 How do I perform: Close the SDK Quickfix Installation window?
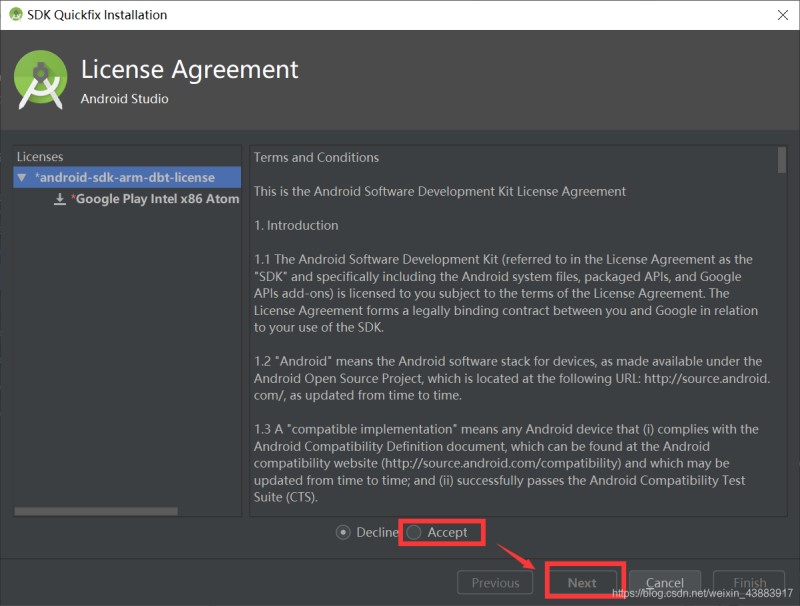[x=780, y=15]
